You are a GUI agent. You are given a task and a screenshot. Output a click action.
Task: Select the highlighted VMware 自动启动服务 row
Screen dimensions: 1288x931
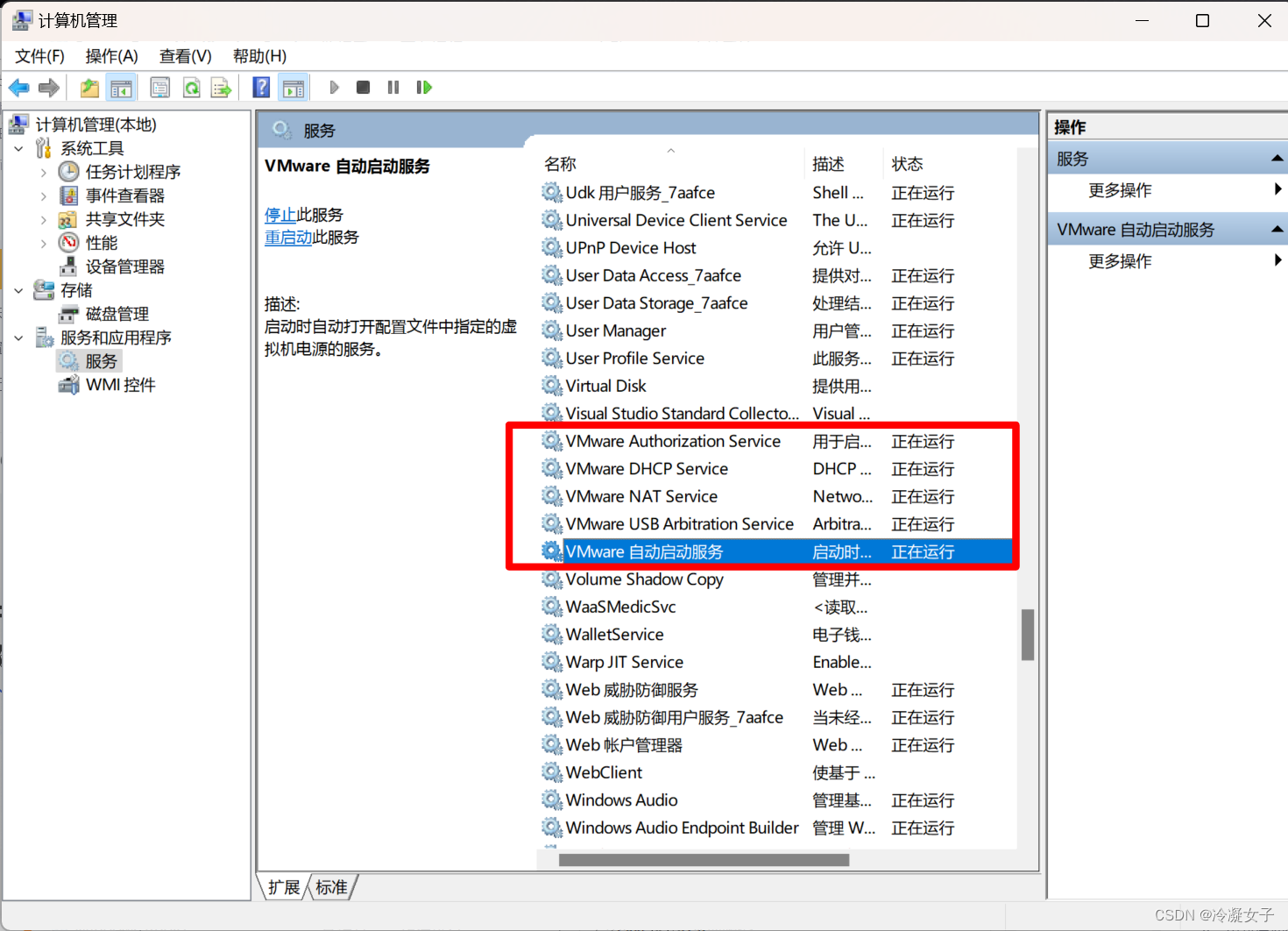[x=776, y=551]
